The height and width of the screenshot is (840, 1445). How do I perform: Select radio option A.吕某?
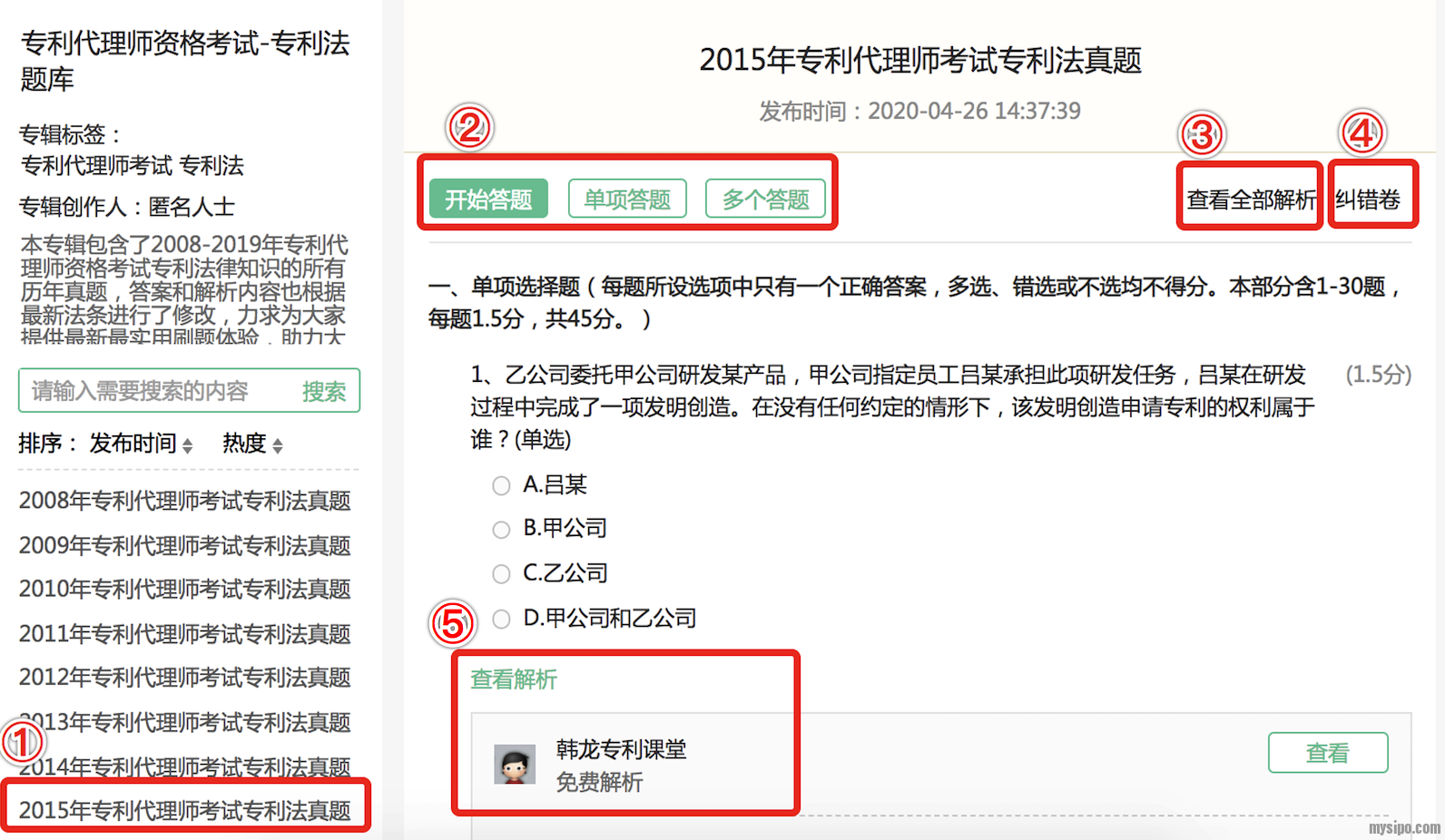coord(501,486)
